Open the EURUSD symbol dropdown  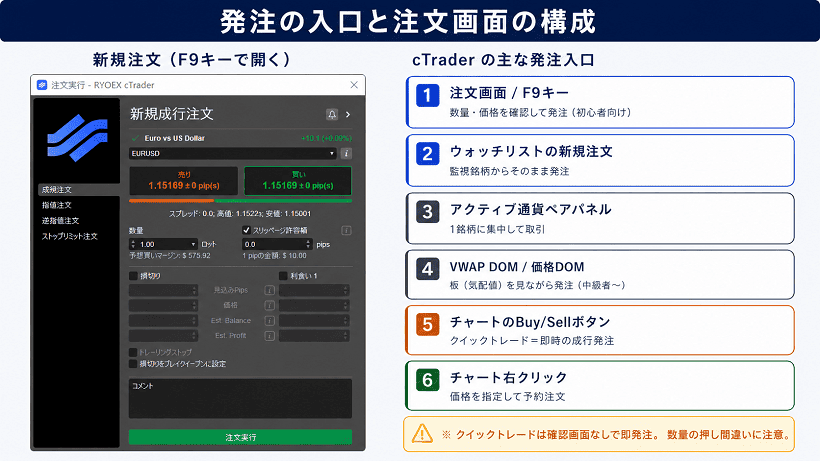pos(233,154)
